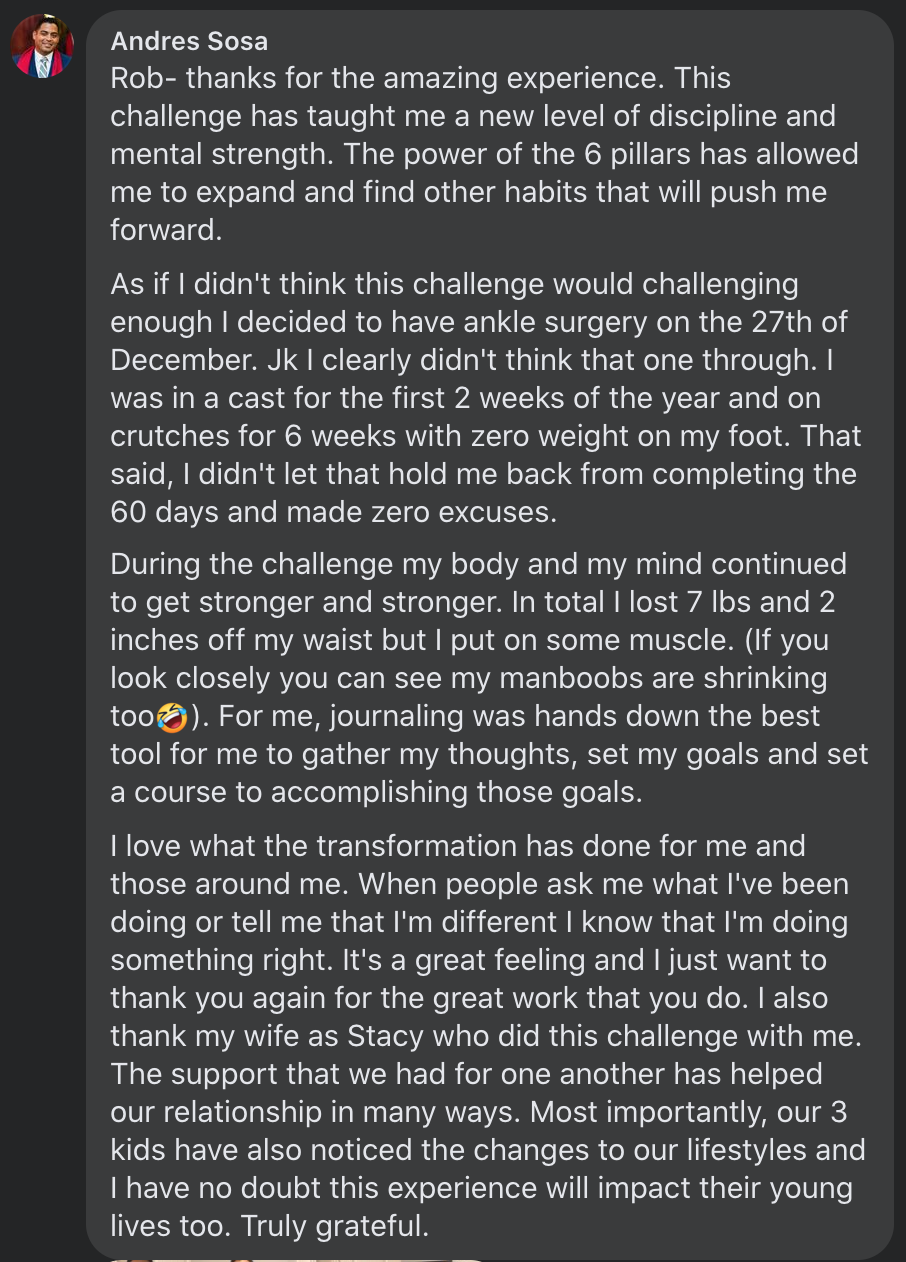Click the phrase '60 days and made zero excuses'
Screen dimensions: 906x1262
[332, 512]
